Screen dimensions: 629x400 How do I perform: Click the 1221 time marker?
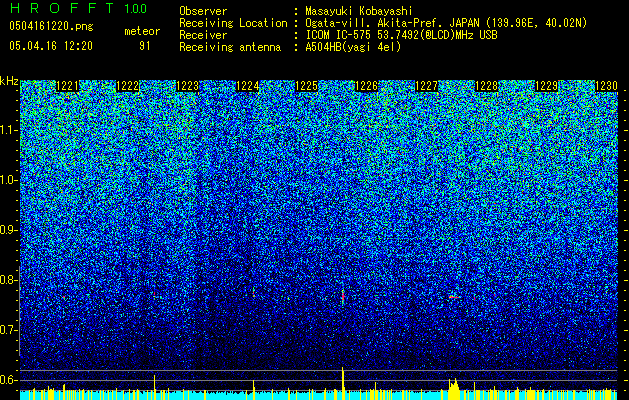click(68, 86)
